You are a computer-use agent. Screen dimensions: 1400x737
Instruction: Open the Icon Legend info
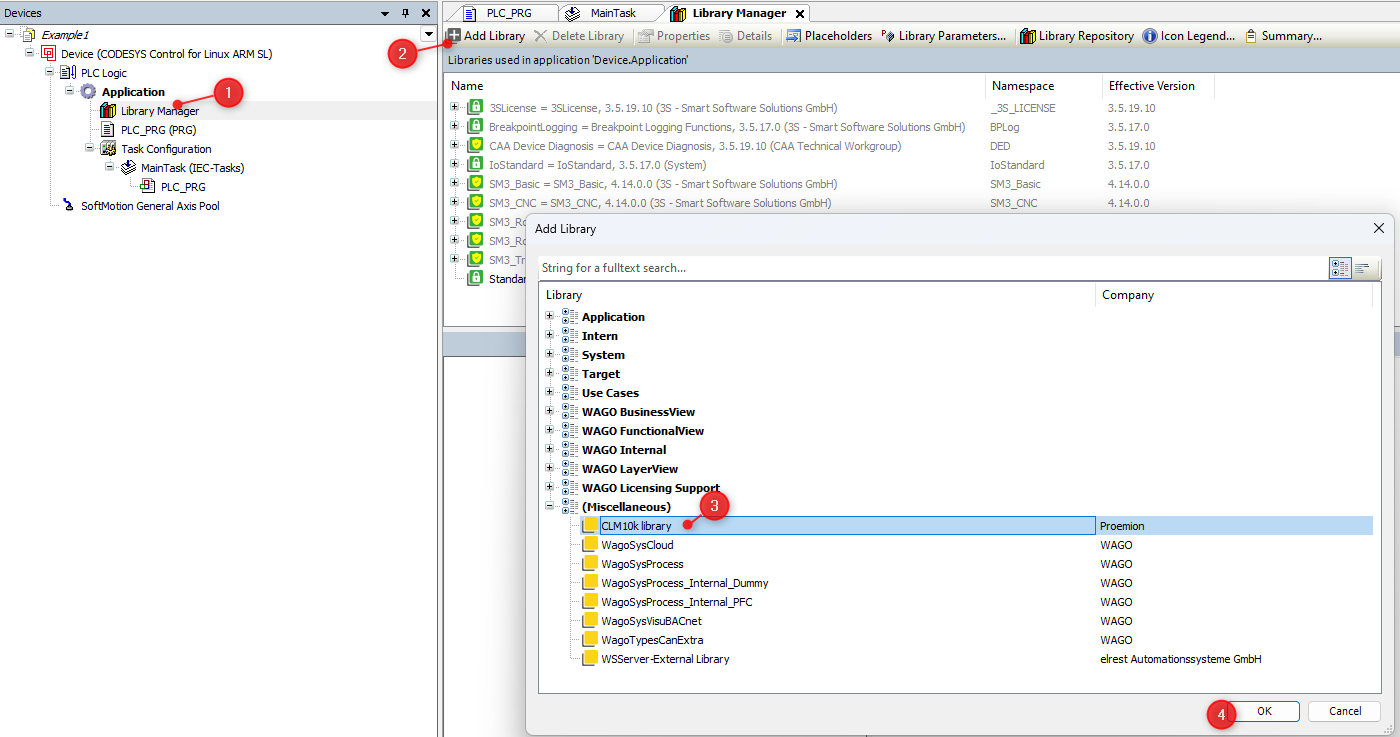(x=1189, y=36)
